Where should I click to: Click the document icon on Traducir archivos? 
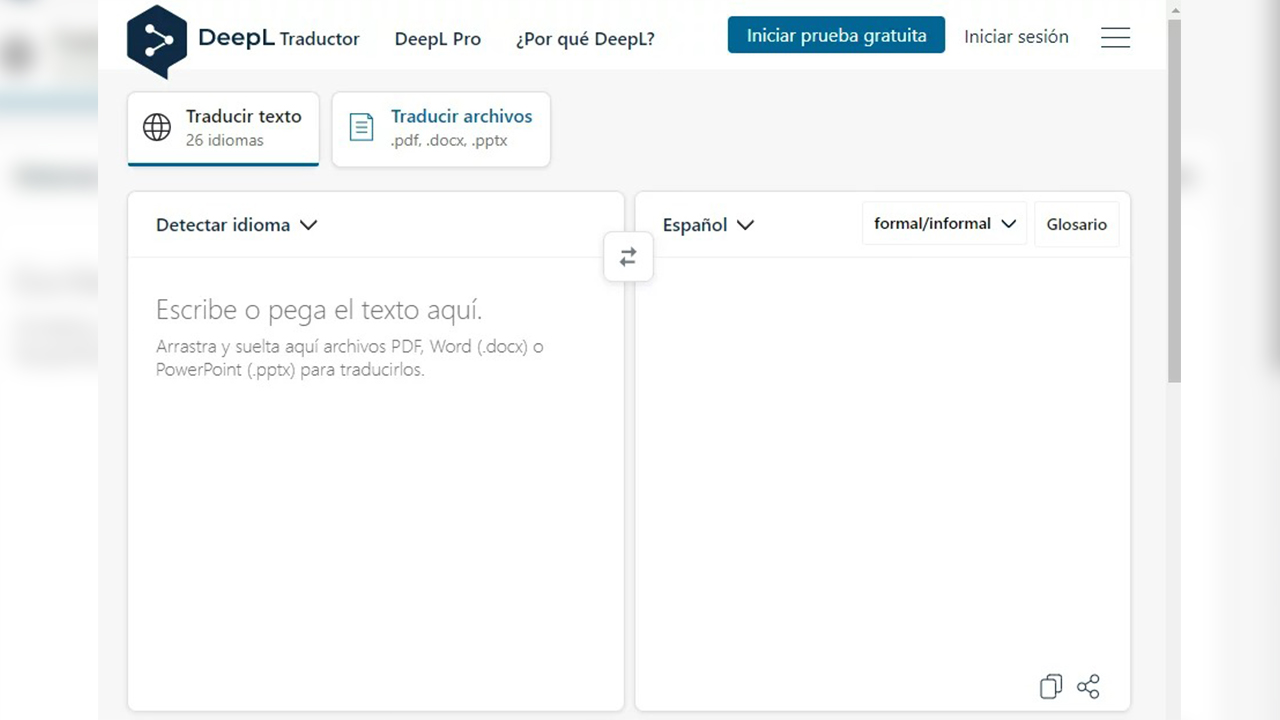tap(361, 128)
